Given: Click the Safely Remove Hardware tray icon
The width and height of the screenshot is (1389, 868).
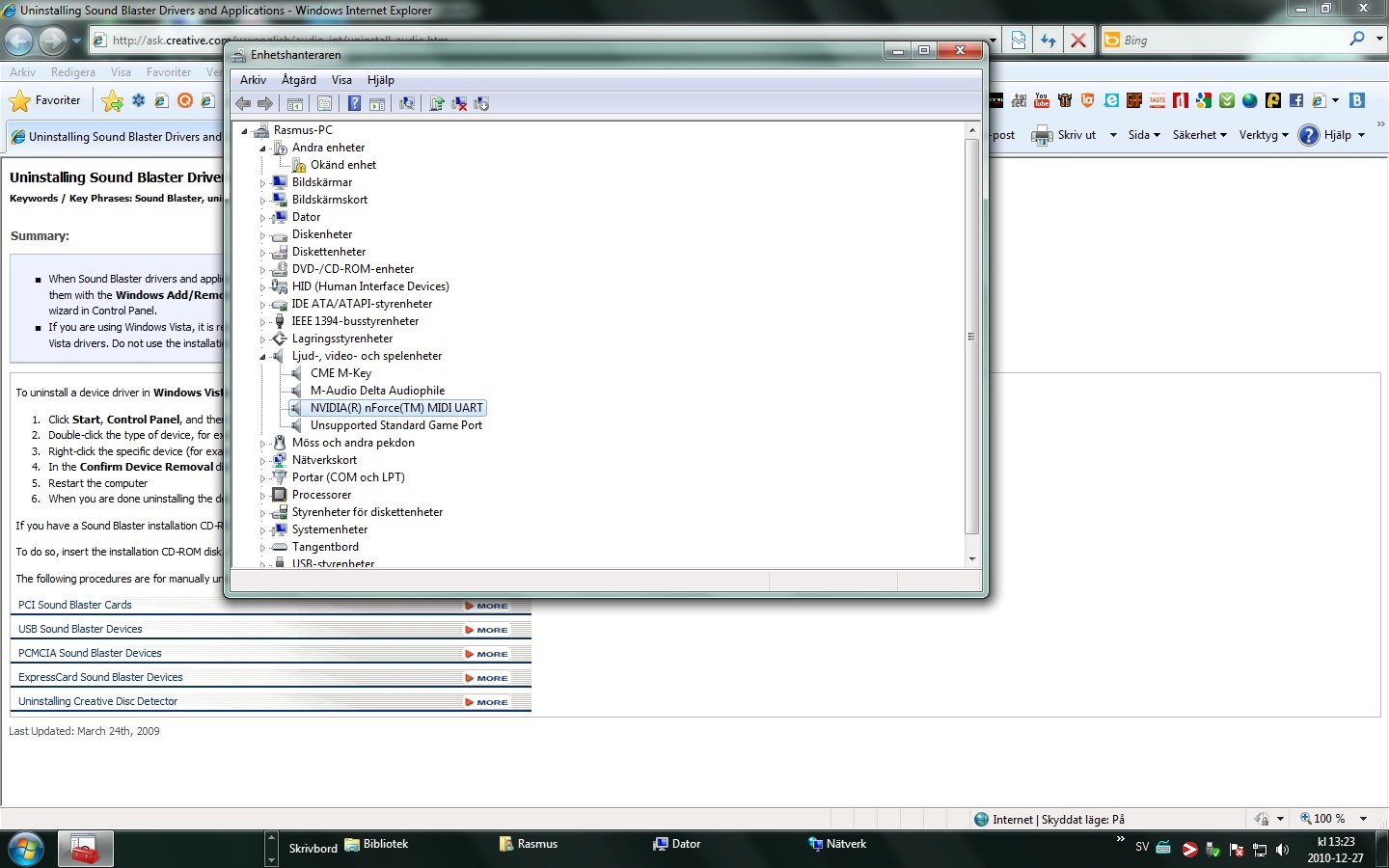Looking at the screenshot, I should [1213, 850].
